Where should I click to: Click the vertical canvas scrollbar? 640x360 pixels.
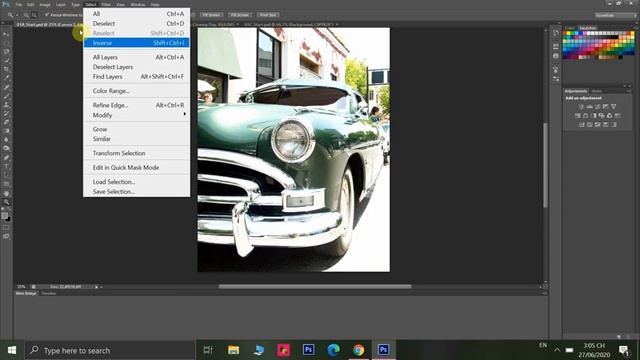(545, 165)
